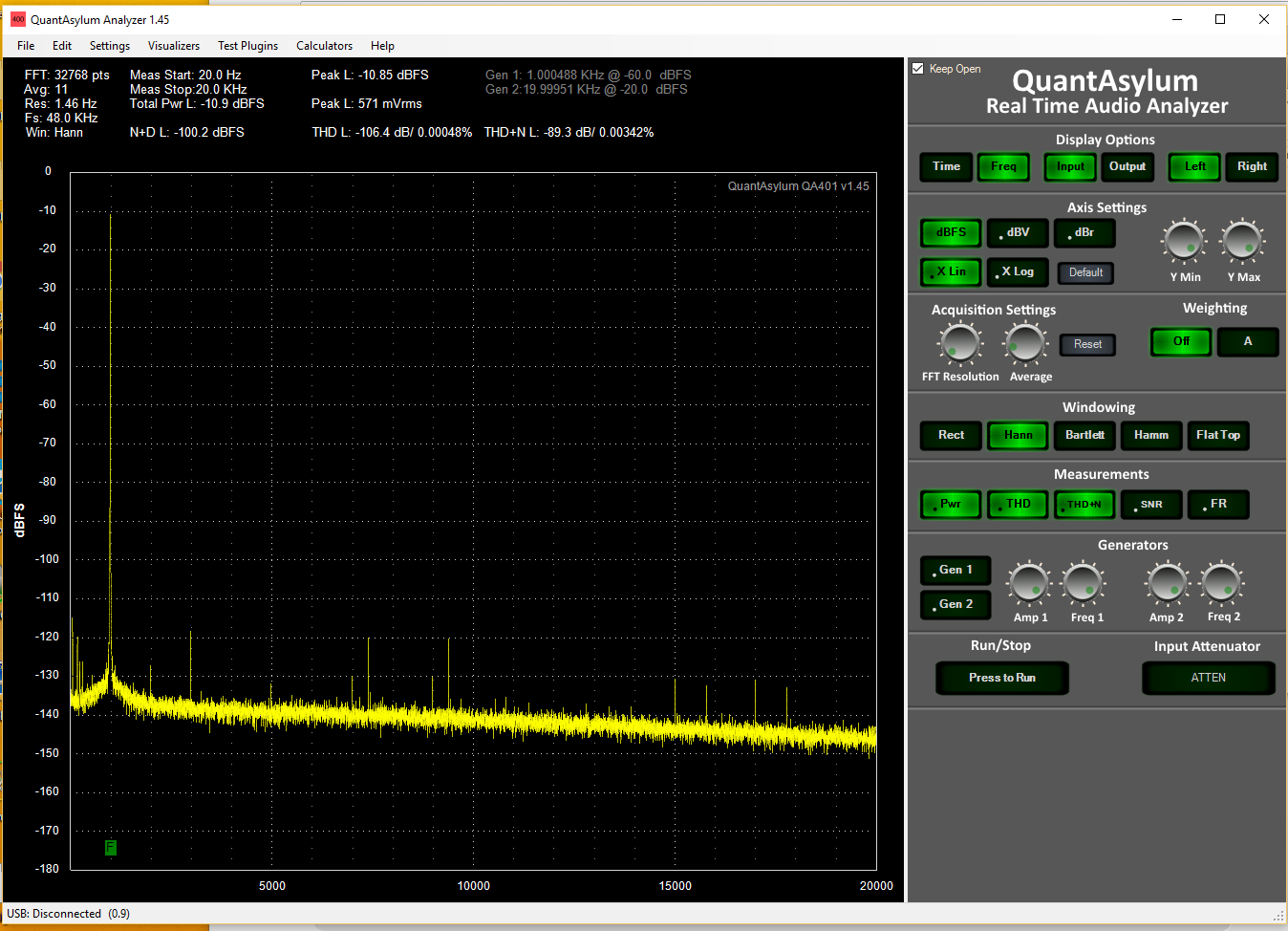Click the N+D L -100.2 dBFS readout
Screen dimensions: 1288x931
pyautogui.click(x=186, y=133)
